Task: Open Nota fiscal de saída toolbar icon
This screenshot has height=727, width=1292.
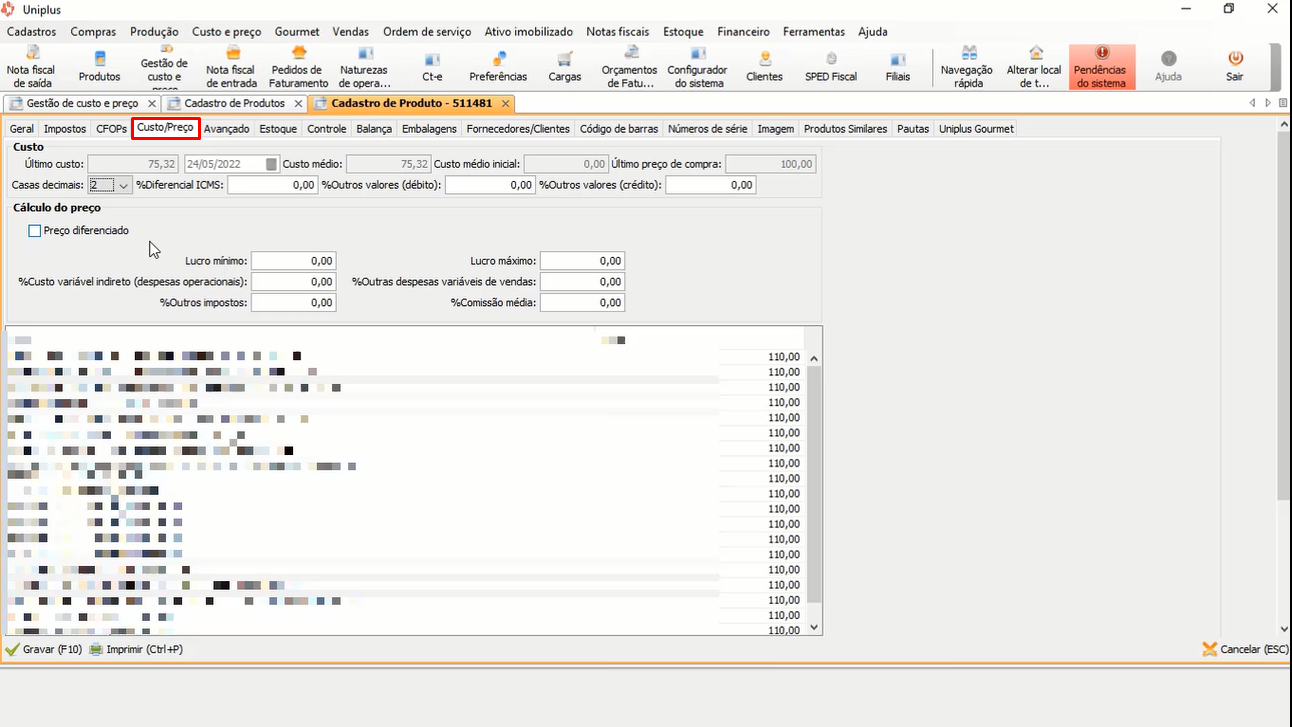Action: [x=31, y=66]
